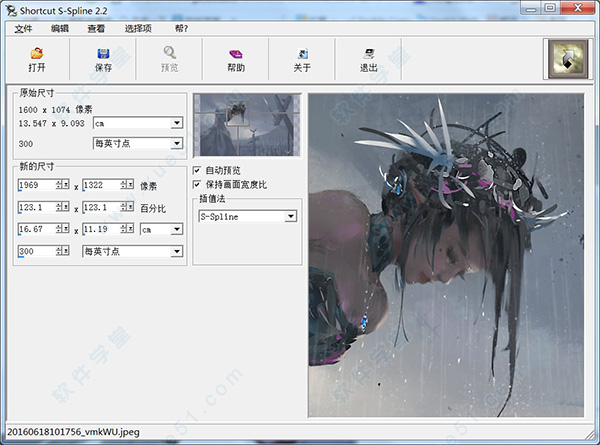Expand the new size 每英寸点 dropdown
The width and height of the screenshot is (600, 445).
tap(177, 251)
